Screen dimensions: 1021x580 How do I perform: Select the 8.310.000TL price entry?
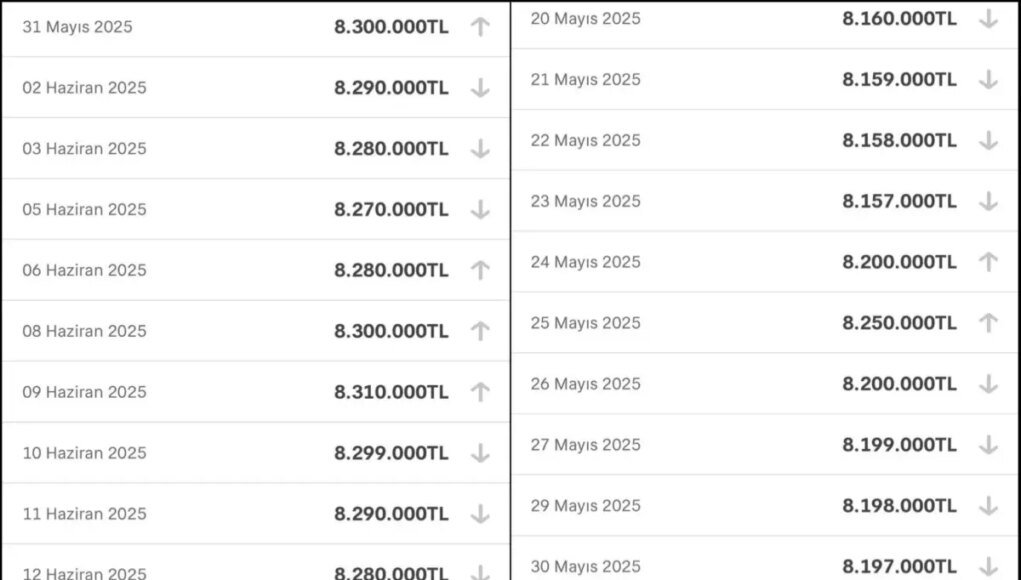(x=391, y=392)
